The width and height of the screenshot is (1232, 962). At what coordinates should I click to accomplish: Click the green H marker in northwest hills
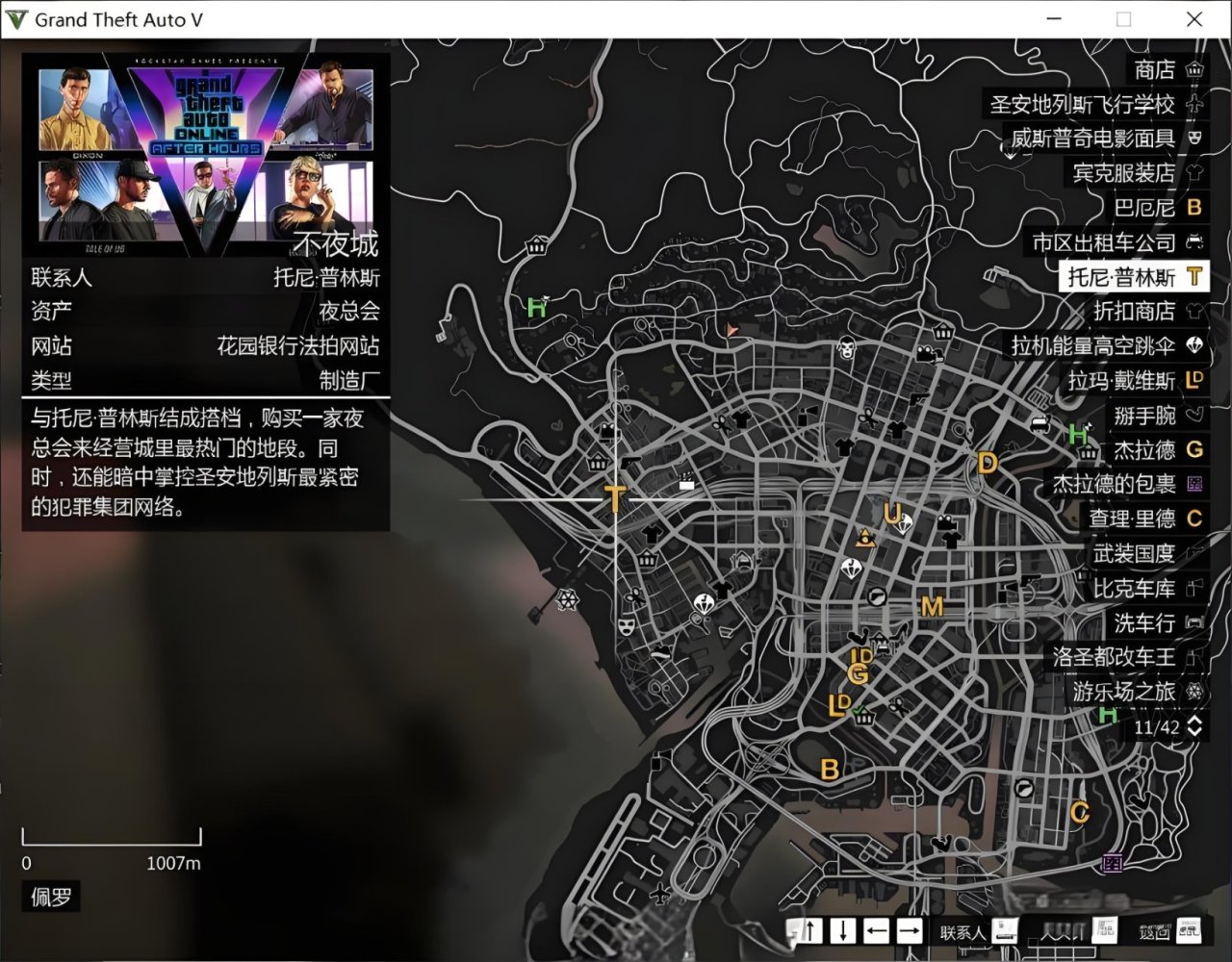537,308
